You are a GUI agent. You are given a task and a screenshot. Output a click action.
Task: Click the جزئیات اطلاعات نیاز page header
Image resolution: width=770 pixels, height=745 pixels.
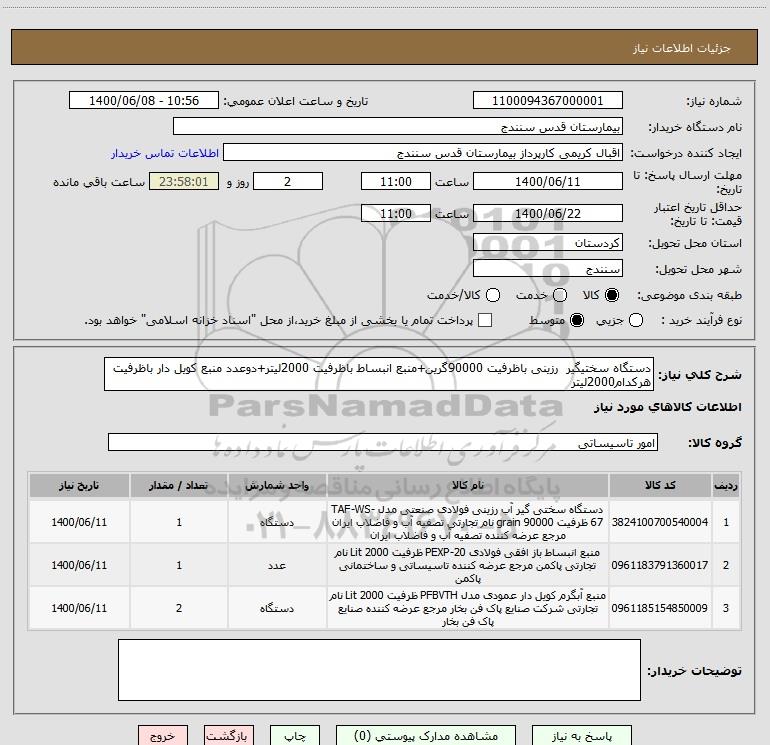click(x=681, y=48)
